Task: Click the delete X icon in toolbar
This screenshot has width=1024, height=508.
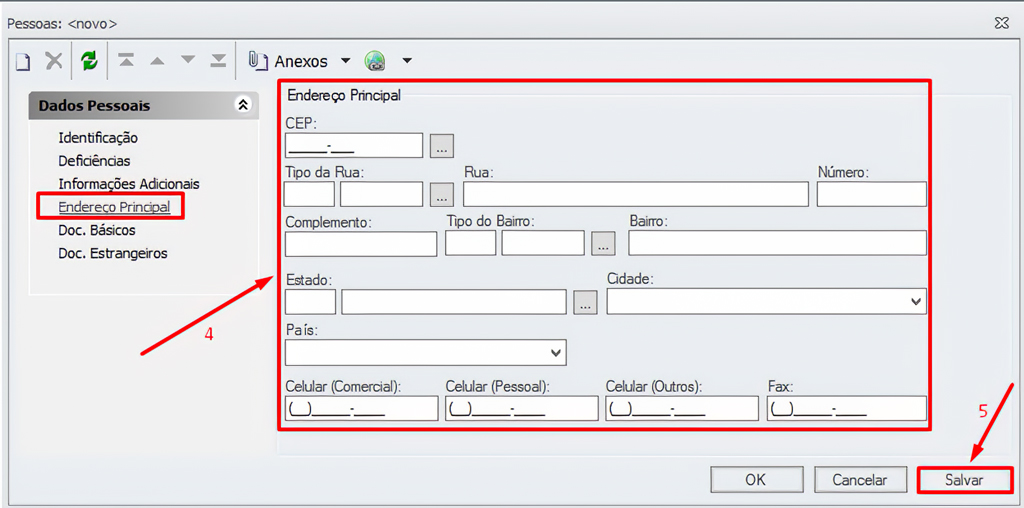Action: (54, 61)
